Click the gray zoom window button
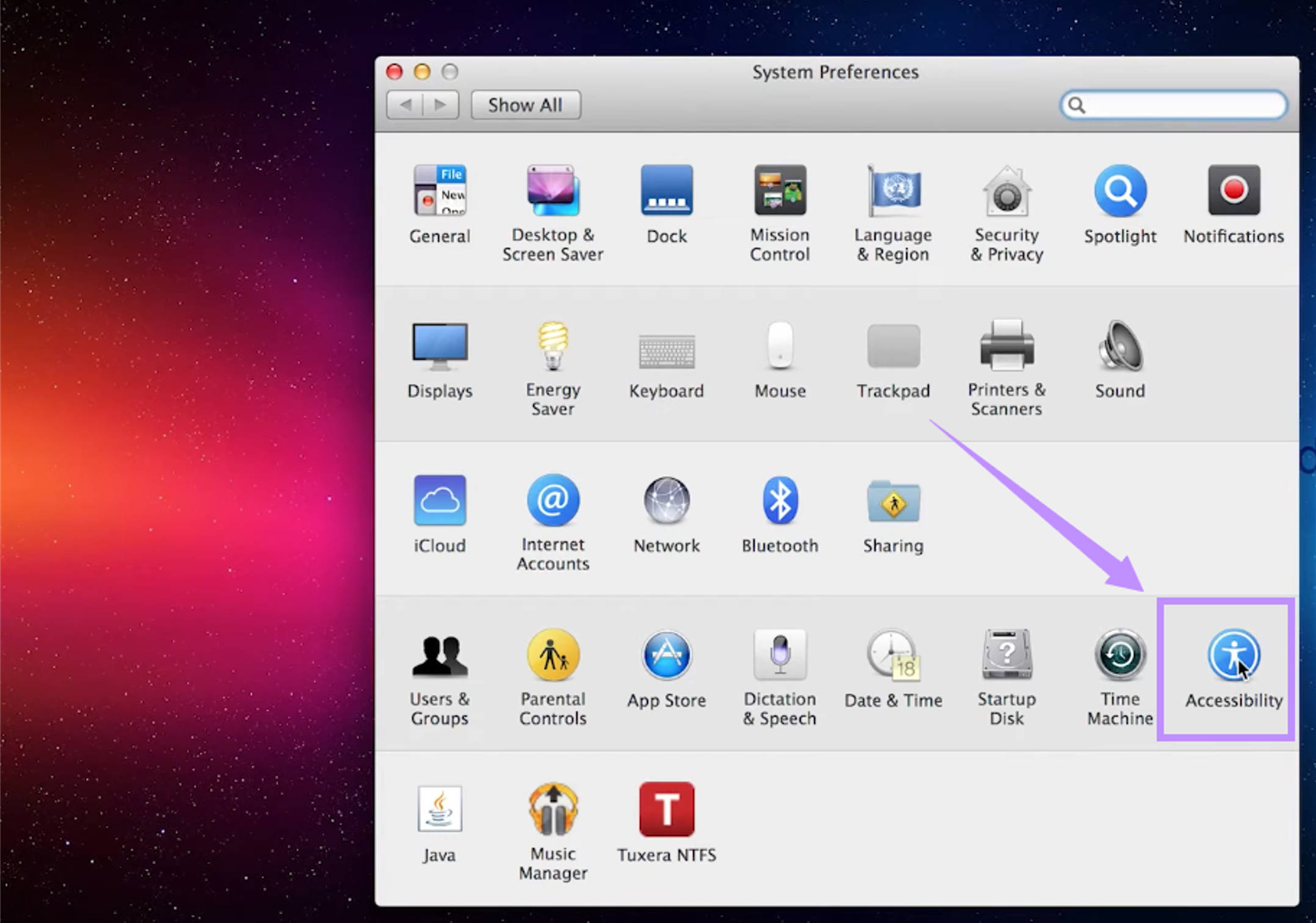This screenshot has height=923, width=1316. (450, 71)
